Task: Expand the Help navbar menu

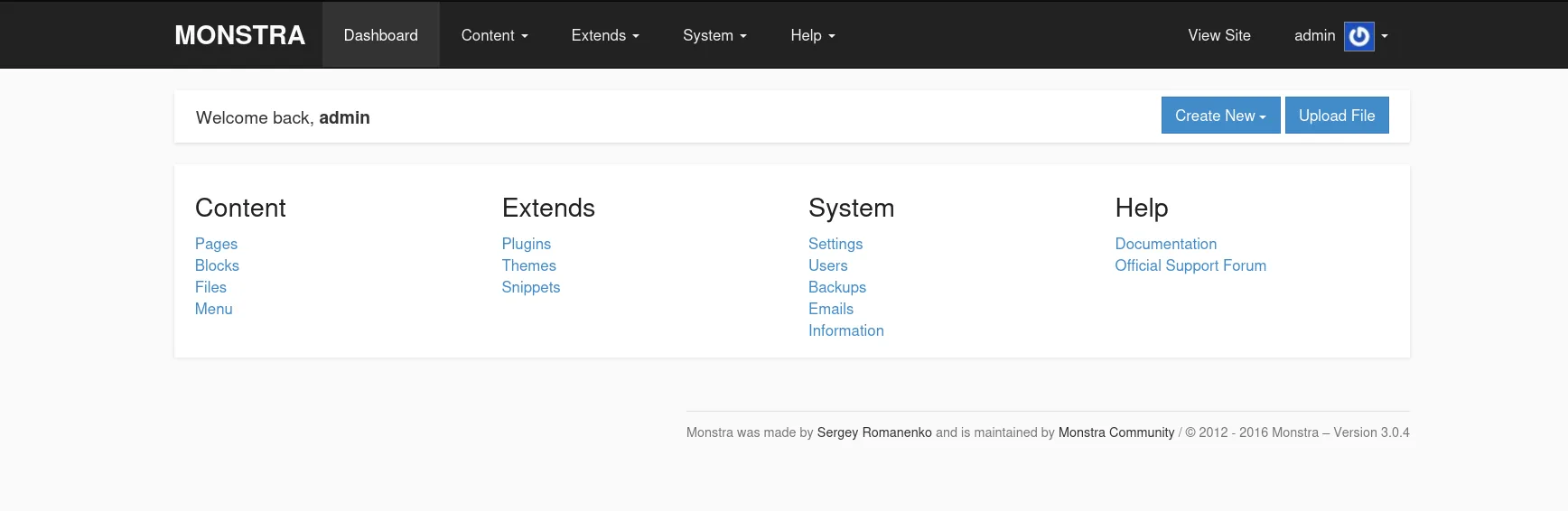Action: point(813,35)
